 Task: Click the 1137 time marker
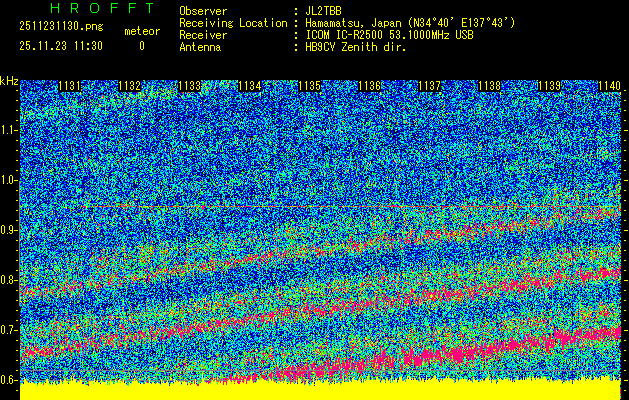[429, 86]
